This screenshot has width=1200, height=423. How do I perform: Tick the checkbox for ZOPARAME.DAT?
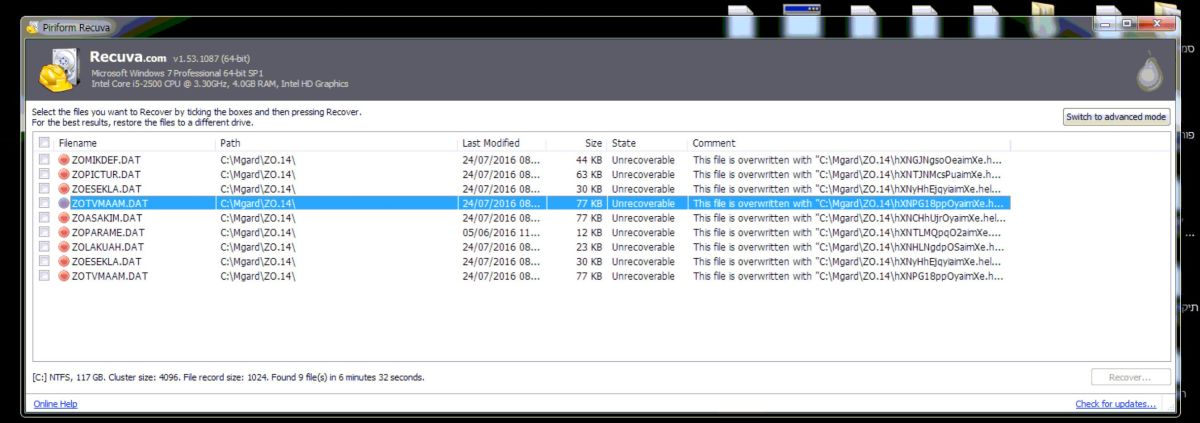[44, 232]
